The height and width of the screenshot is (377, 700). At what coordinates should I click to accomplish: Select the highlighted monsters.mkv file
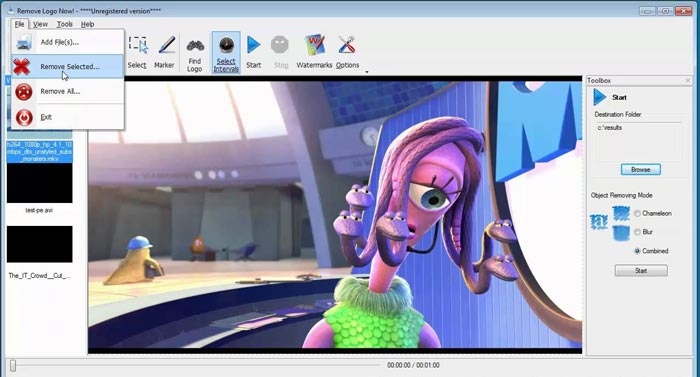(39, 152)
